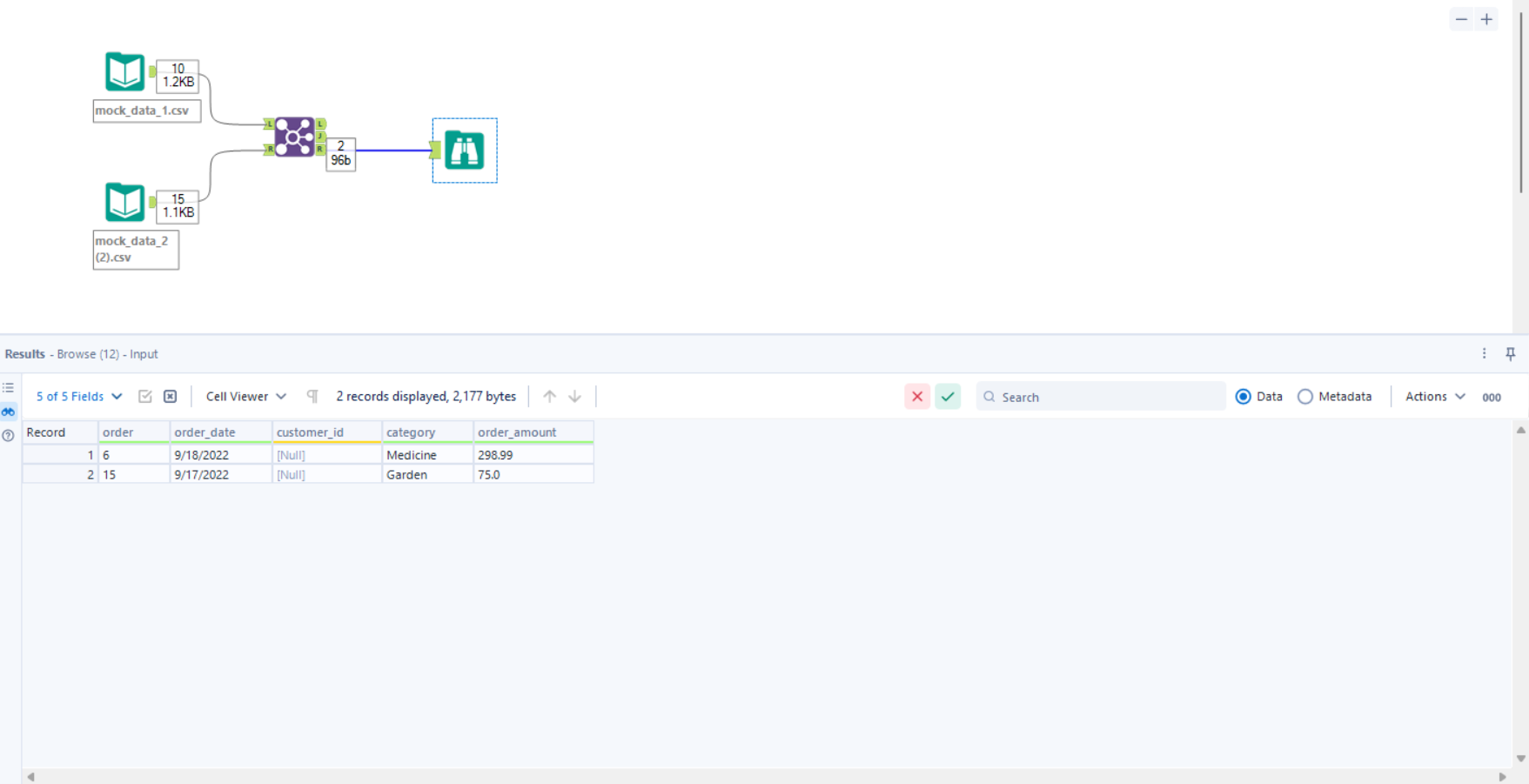Expand the 5 of 5 Fields dropdown

pos(79,397)
